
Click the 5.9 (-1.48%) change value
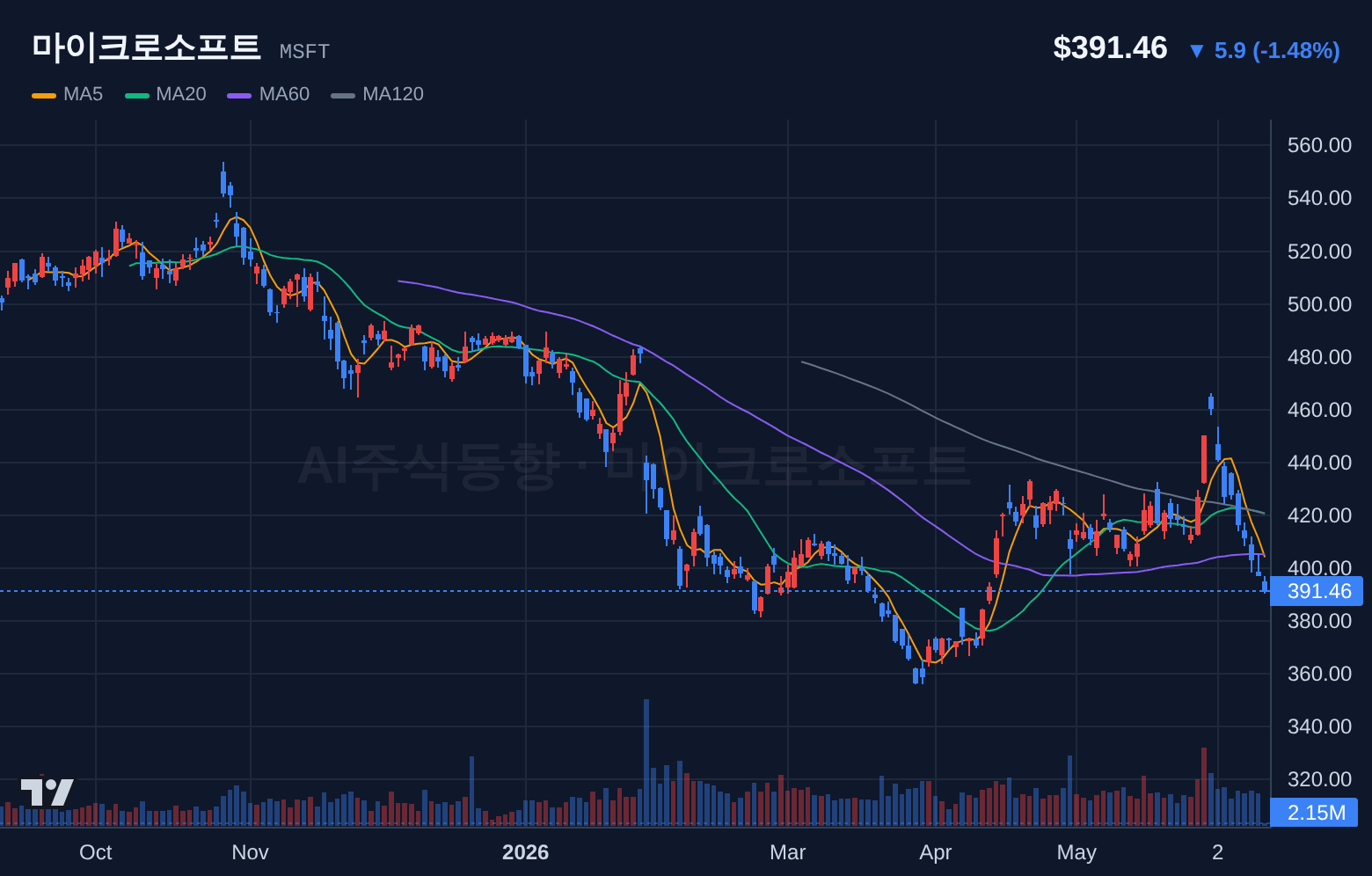point(1277,51)
